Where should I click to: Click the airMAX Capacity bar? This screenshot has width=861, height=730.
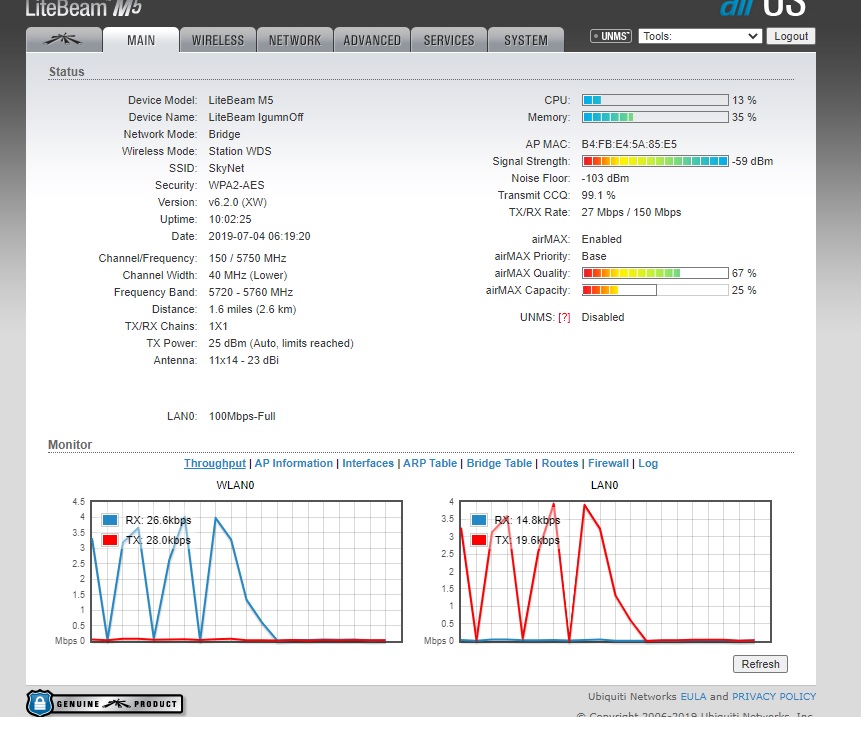(x=655, y=290)
